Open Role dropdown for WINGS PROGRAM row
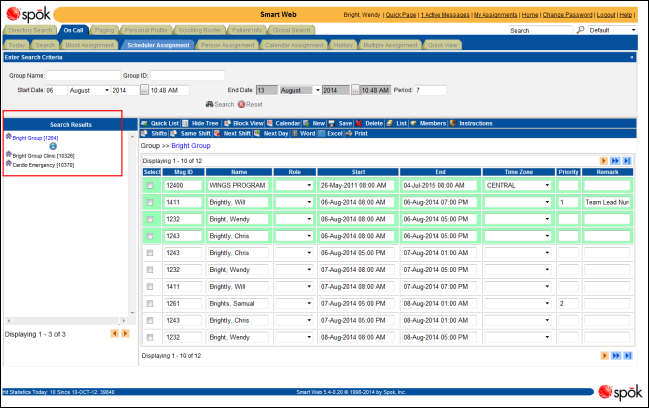Screen dimensions: 649x408 (294, 185)
